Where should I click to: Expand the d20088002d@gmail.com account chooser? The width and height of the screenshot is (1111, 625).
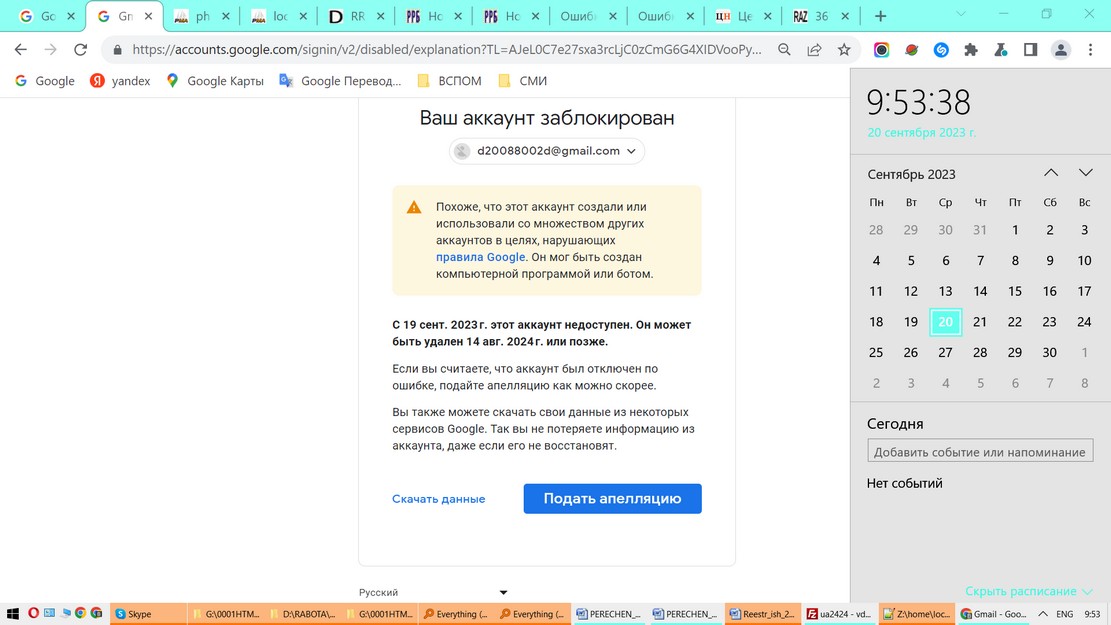click(547, 151)
